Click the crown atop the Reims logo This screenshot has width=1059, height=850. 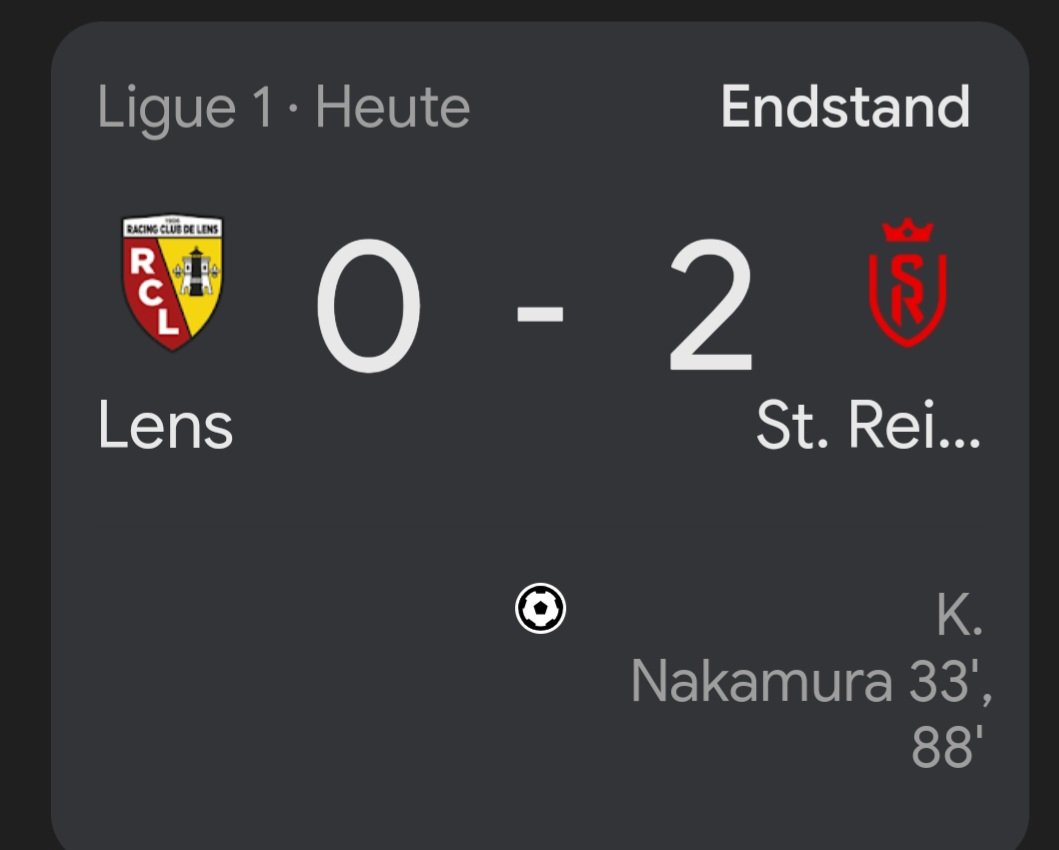coord(908,230)
